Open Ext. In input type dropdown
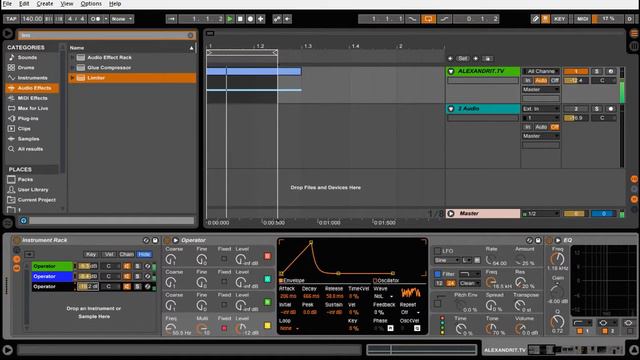 (x=541, y=109)
